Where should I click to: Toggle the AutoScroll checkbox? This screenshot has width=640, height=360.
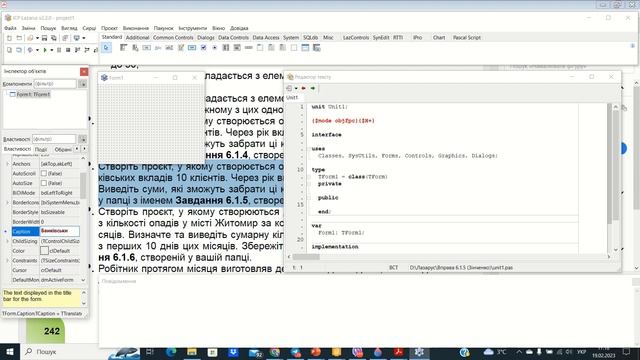click(x=44, y=173)
